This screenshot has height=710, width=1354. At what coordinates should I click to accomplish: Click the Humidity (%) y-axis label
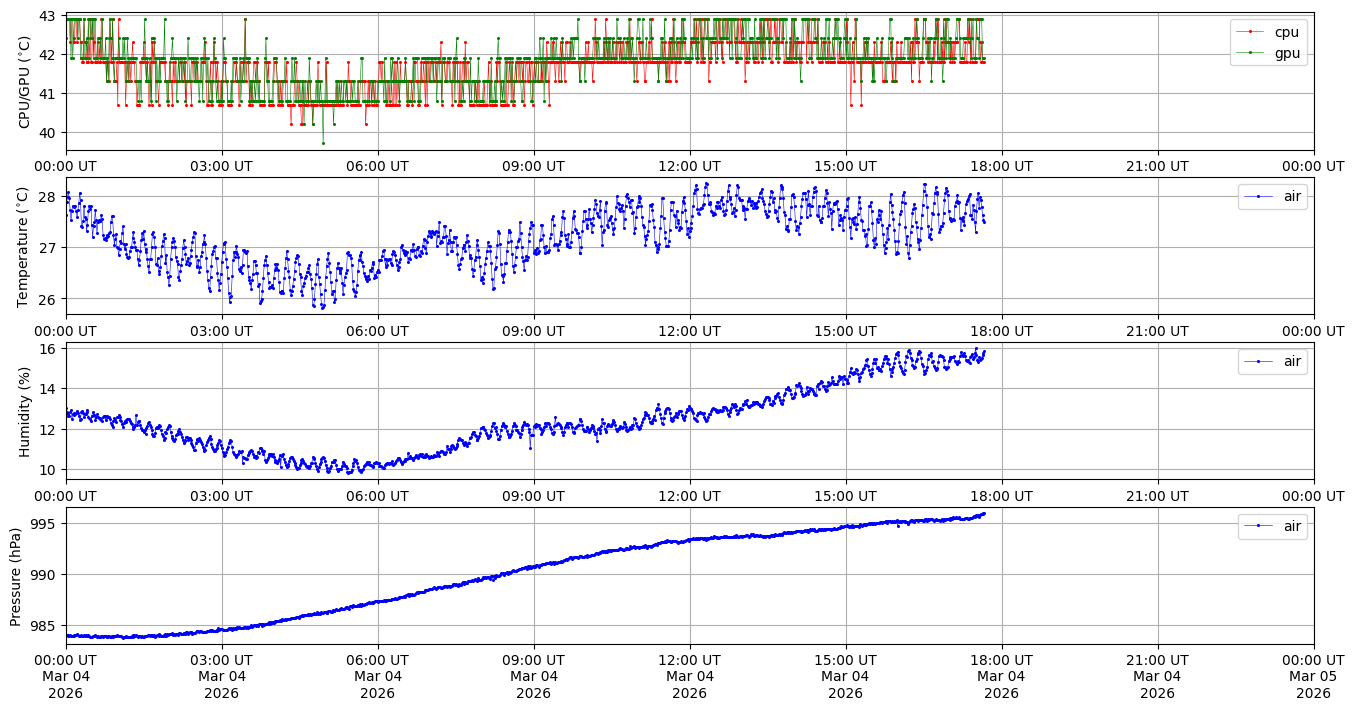click(25, 411)
